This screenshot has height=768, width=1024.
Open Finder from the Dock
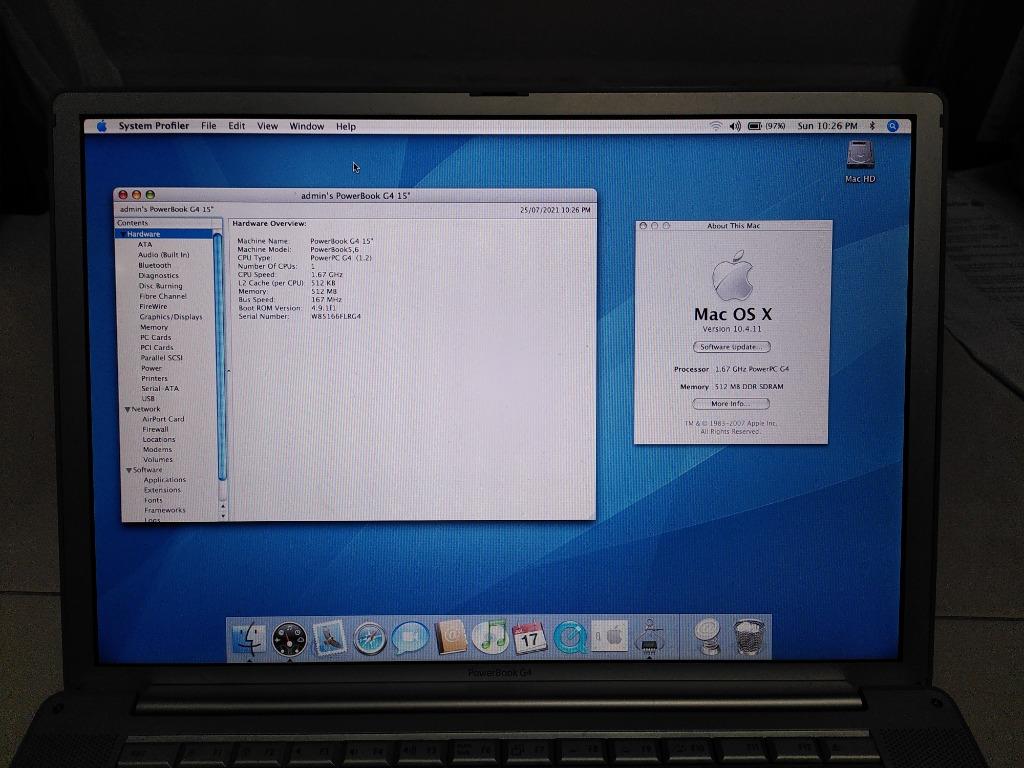[249, 637]
